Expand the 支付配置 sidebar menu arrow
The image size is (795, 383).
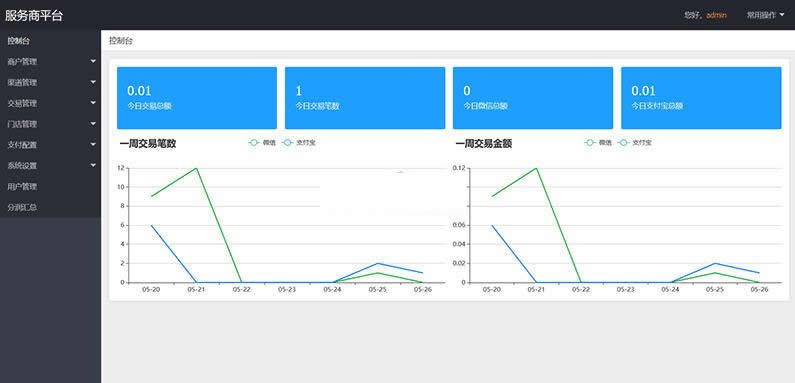coord(93,144)
